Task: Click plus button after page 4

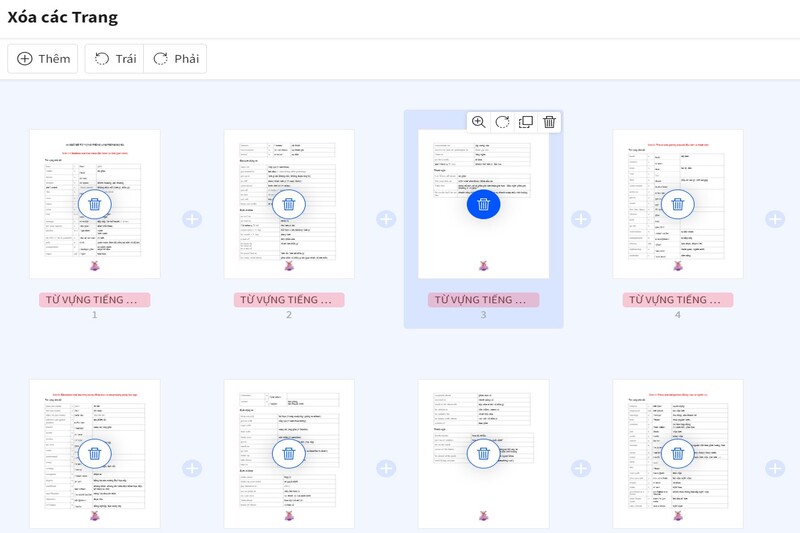Action: point(774,219)
